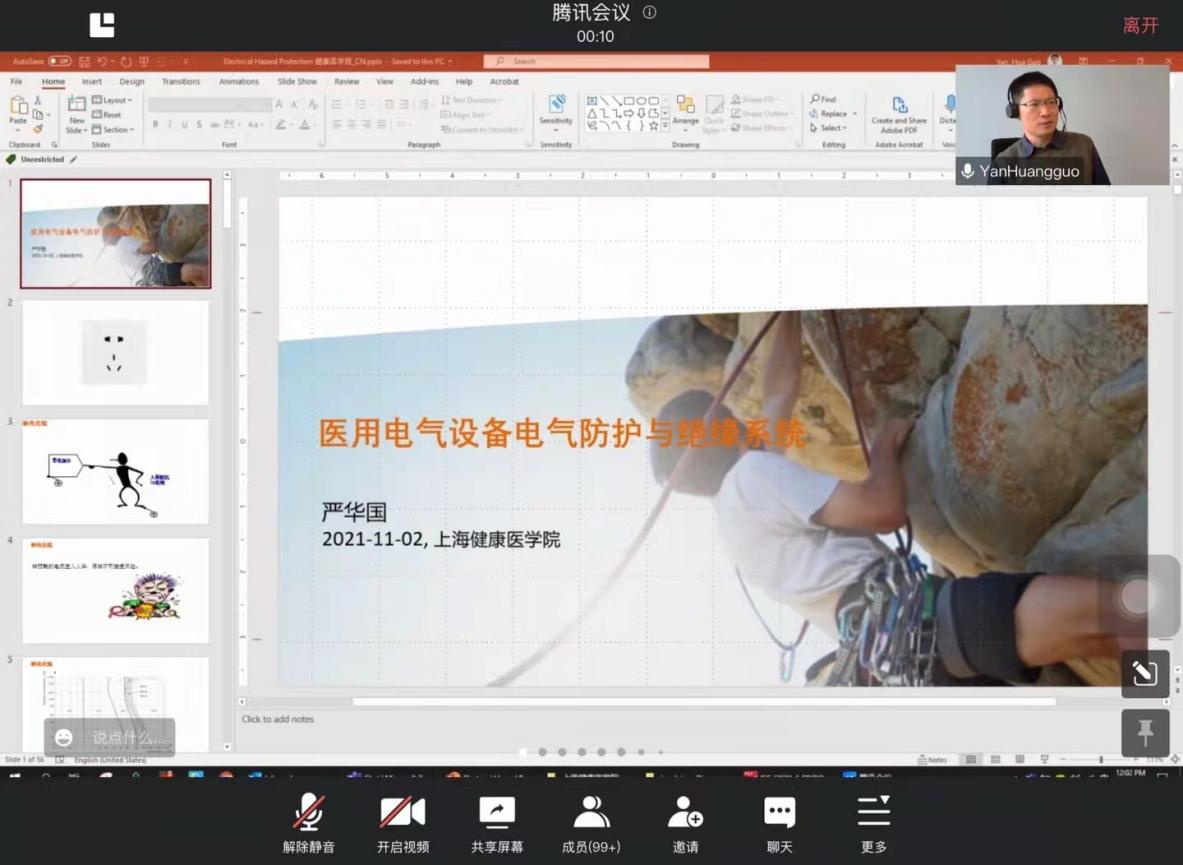This screenshot has height=865, width=1183.
Task: Switch to the Transitions ribbon tab
Action: click(181, 82)
